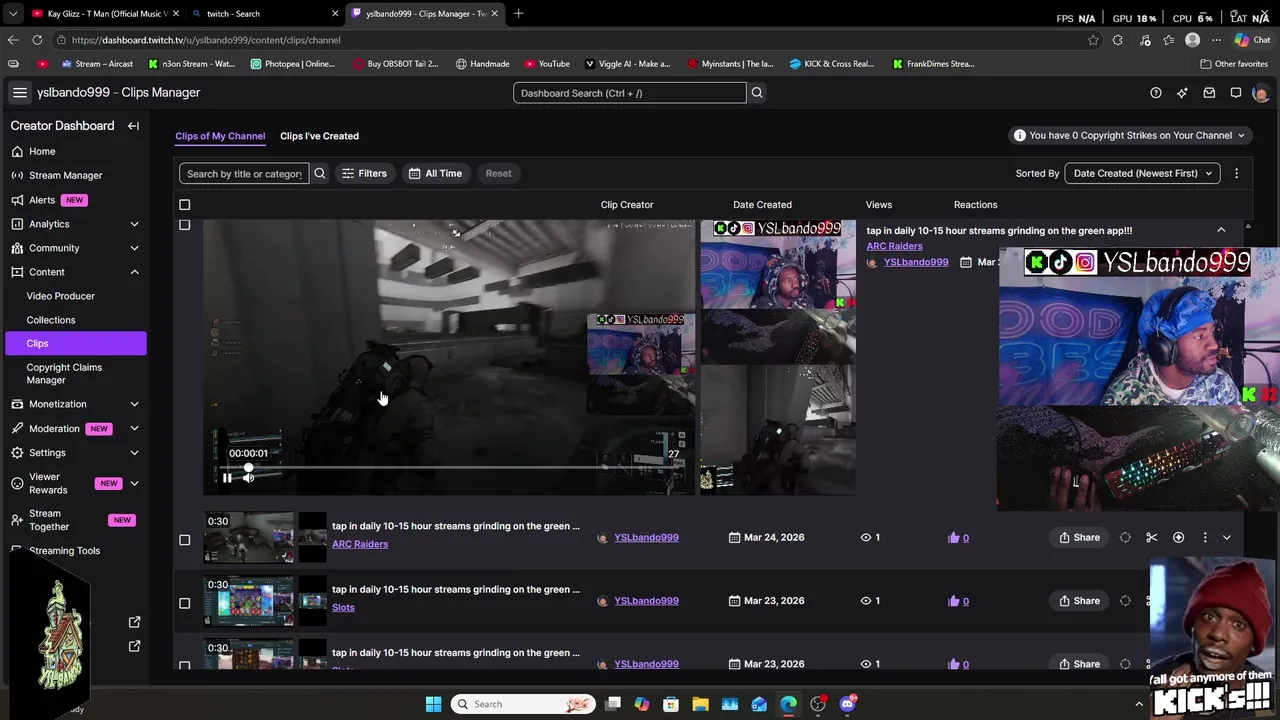Image resolution: width=1280 pixels, height=720 pixels.
Task: Open a new browser tab
Action: click(518, 14)
